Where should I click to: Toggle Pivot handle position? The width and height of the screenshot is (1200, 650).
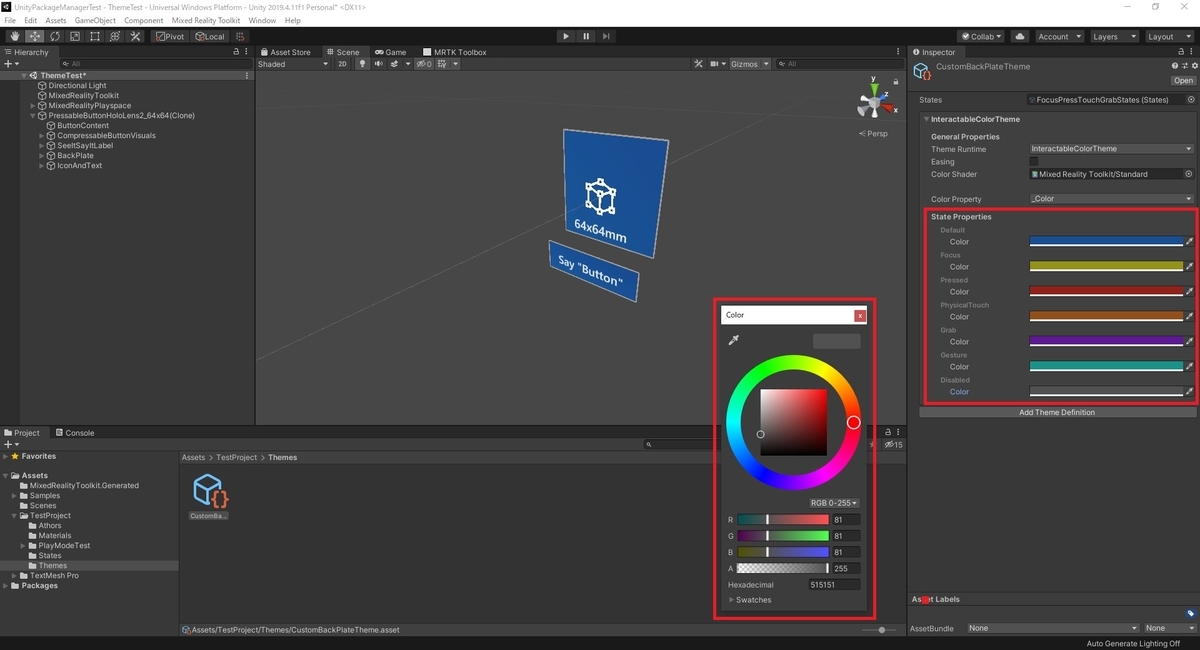[169, 36]
